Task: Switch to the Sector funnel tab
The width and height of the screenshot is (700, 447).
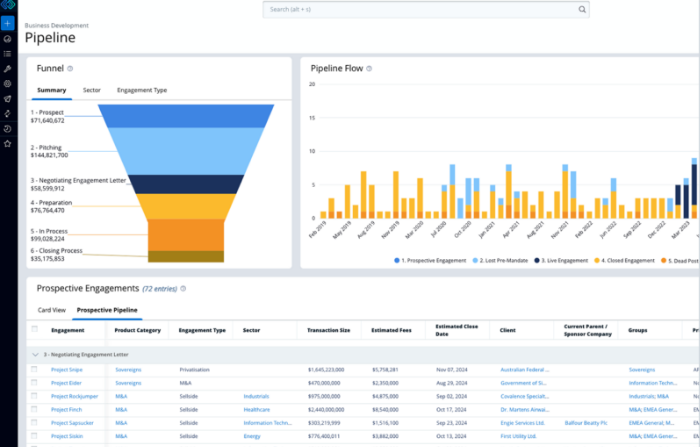Action: coord(91,90)
